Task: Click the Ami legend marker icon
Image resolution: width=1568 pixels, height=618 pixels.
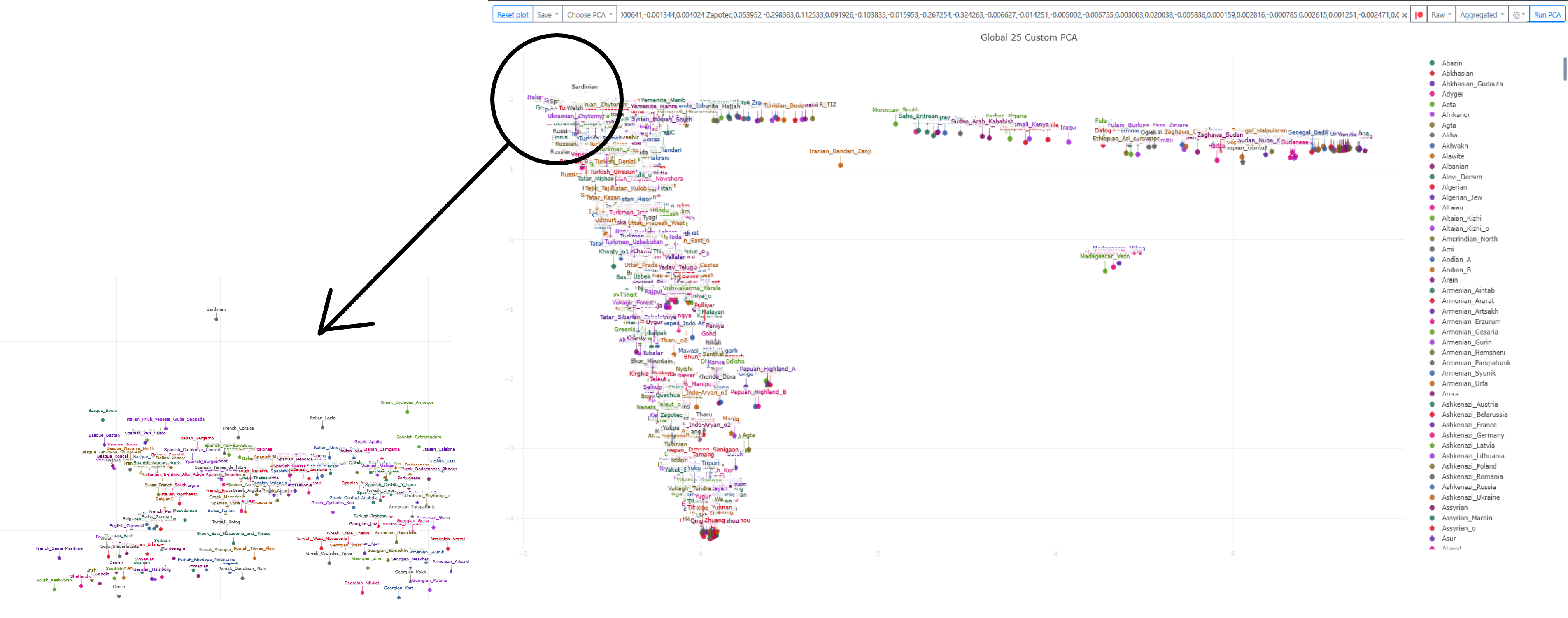Action: click(1432, 249)
